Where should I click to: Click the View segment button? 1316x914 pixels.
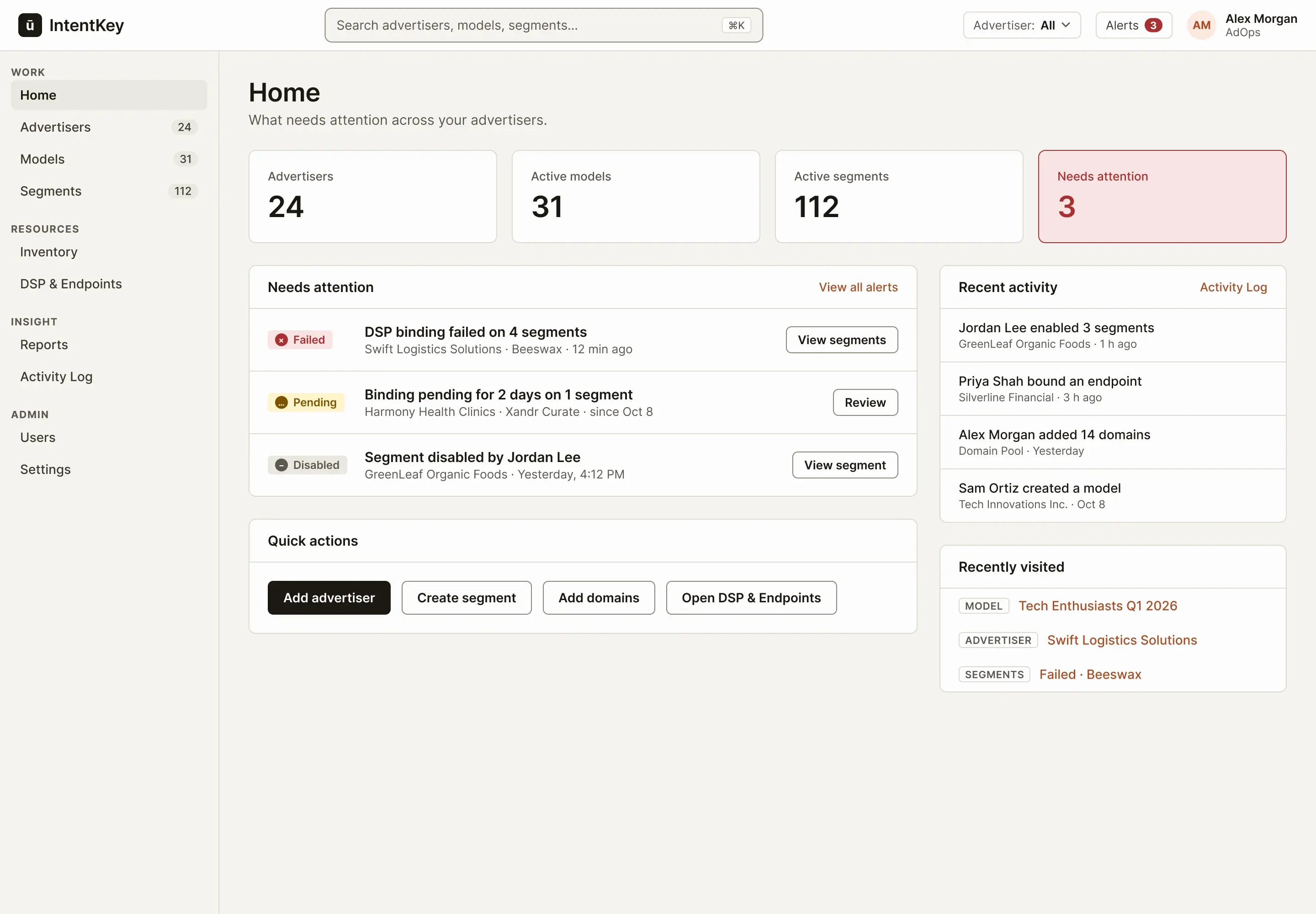pyautogui.click(x=845, y=465)
